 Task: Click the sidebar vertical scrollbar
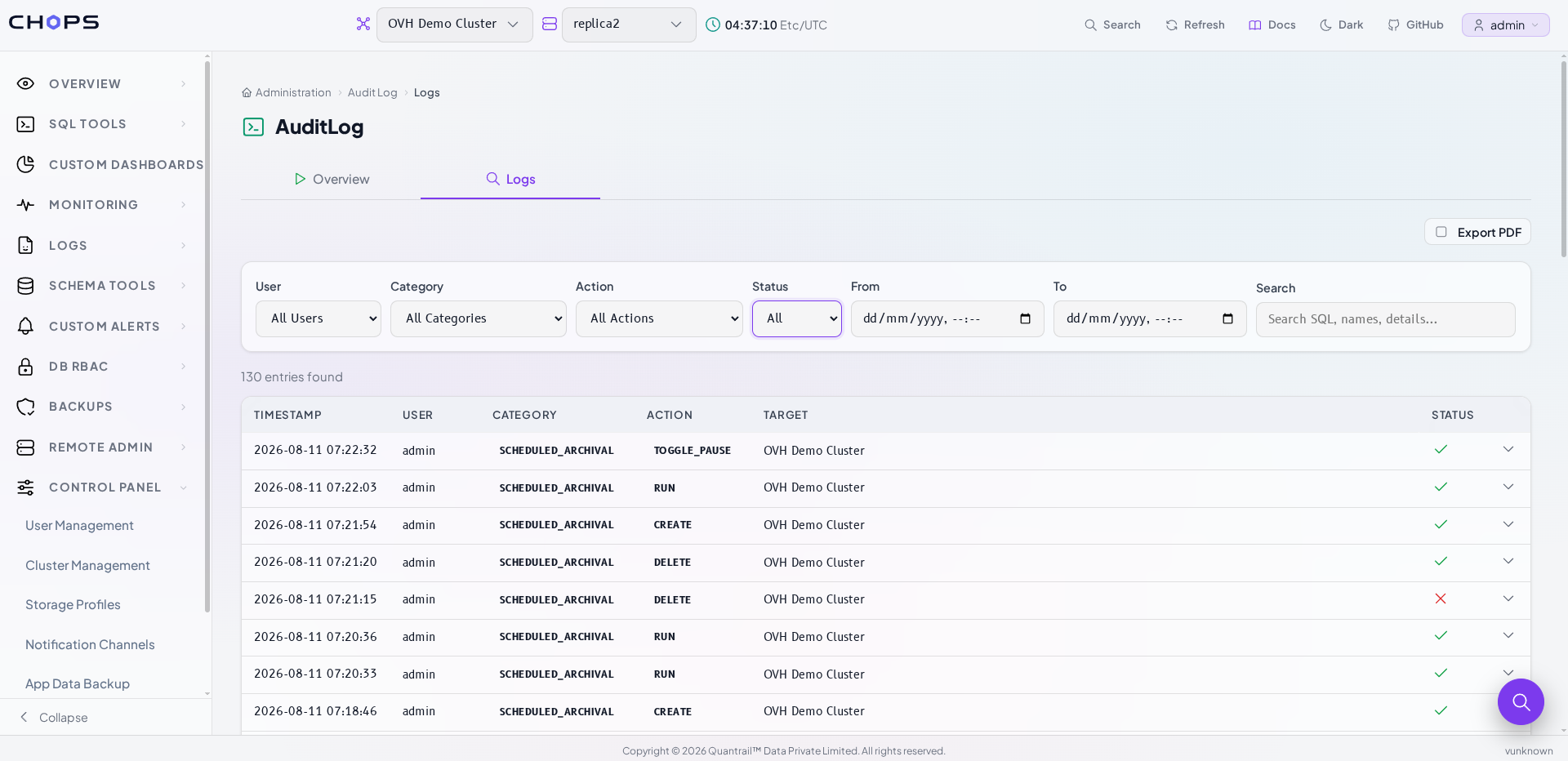tap(207, 335)
